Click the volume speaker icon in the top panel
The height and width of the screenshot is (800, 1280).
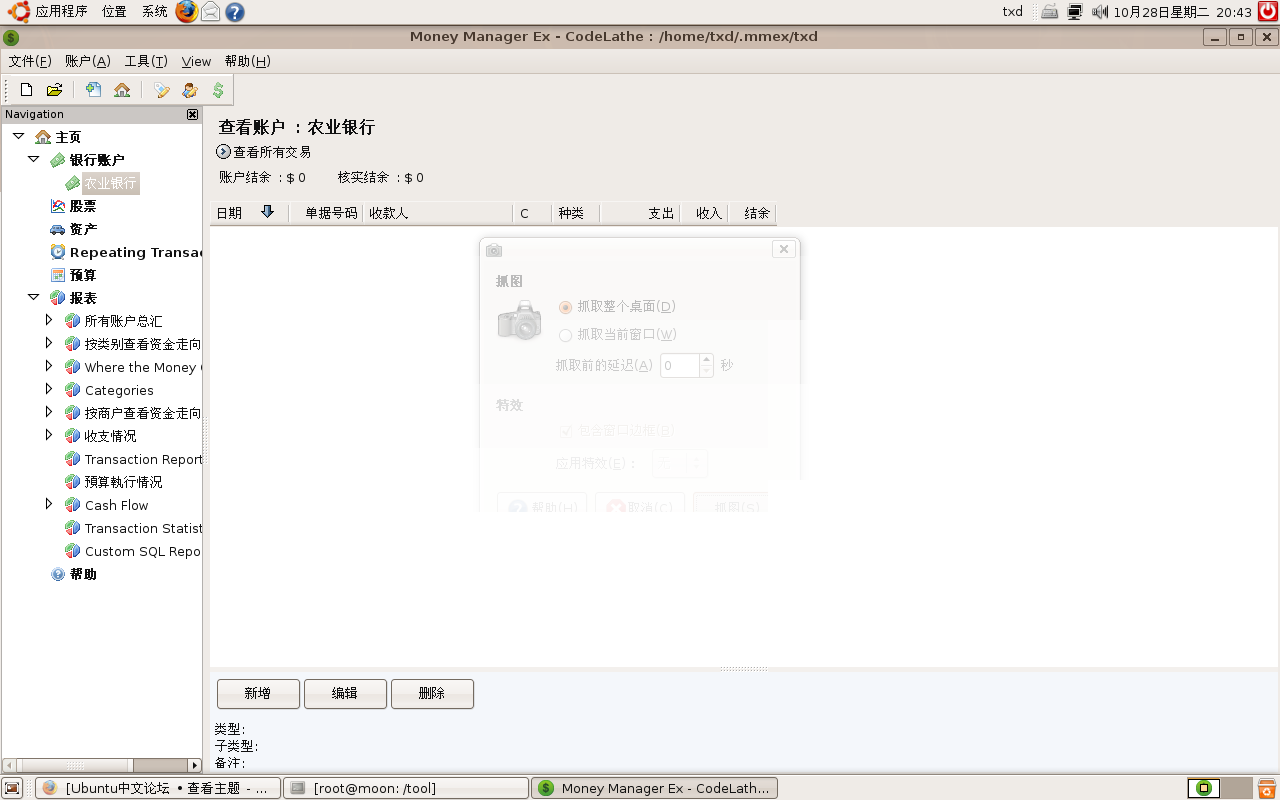point(1100,12)
